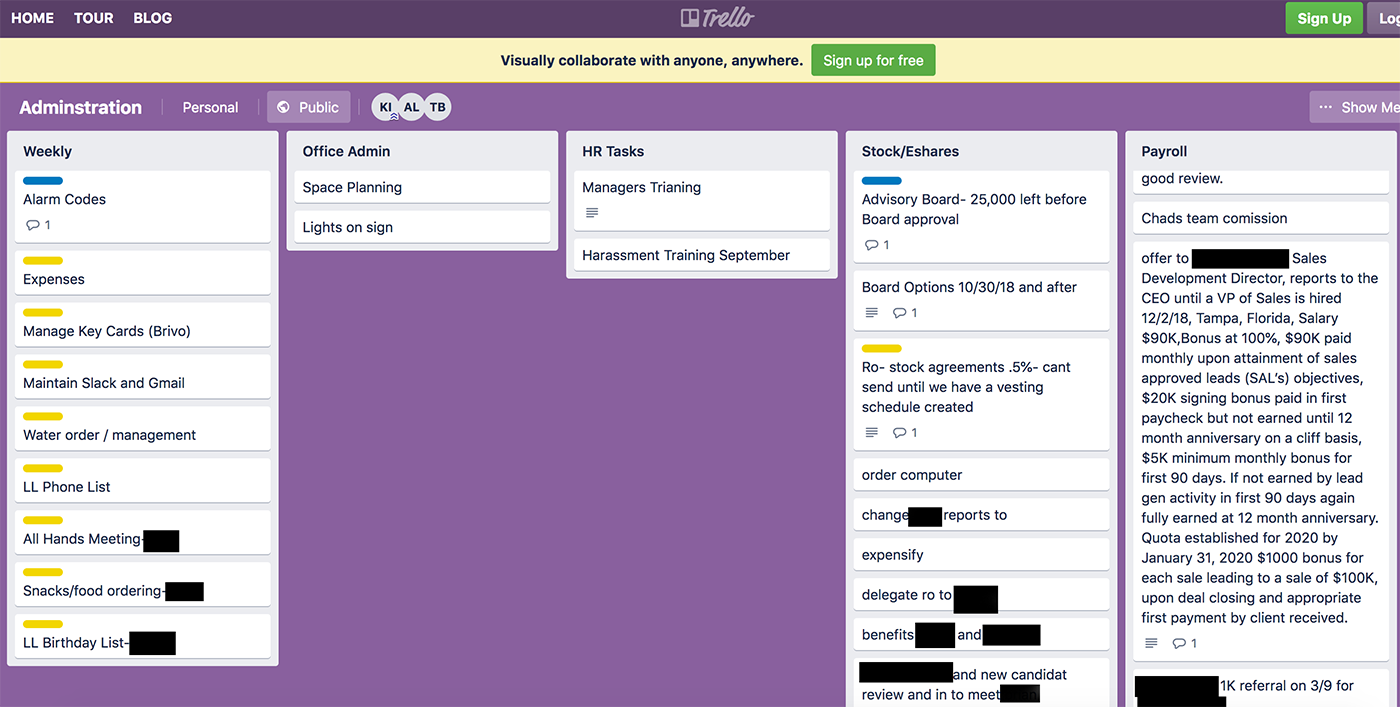Image resolution: width=1400 pixels, height=707 pixels.
Task: Click blue label on Advisory Board card
Action: (x=882, y=181)
